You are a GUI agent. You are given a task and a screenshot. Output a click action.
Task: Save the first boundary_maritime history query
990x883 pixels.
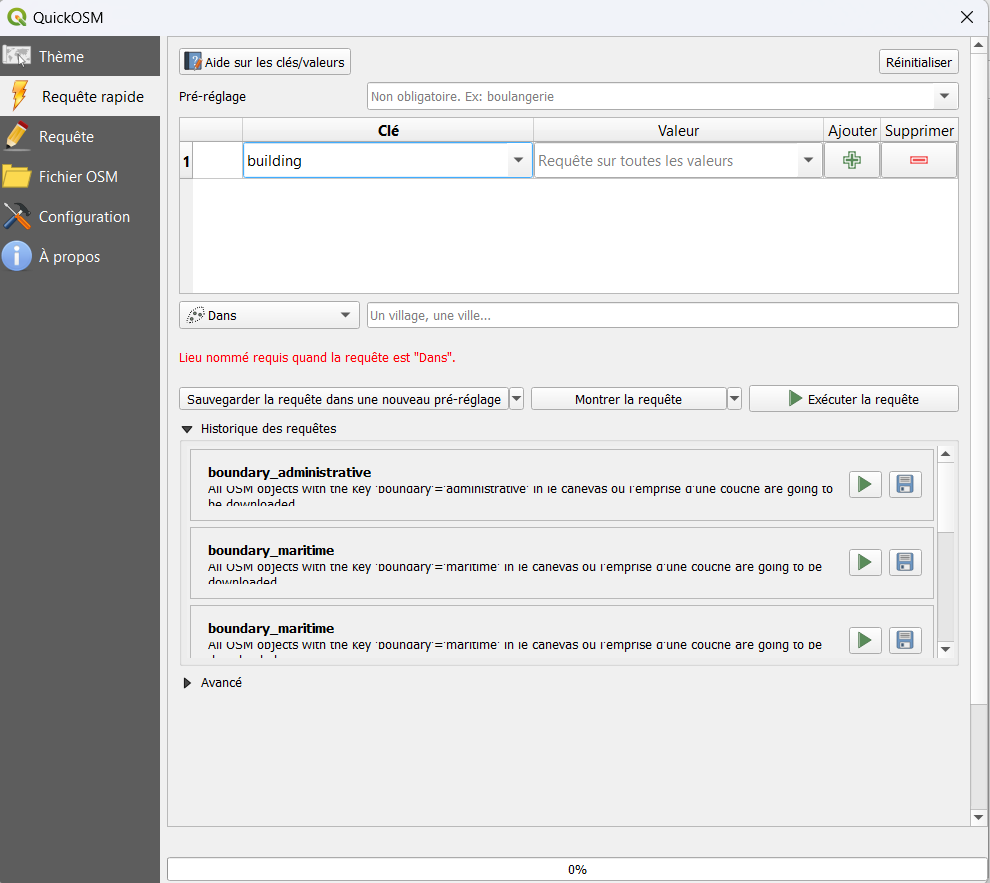(x=905, y=562)
